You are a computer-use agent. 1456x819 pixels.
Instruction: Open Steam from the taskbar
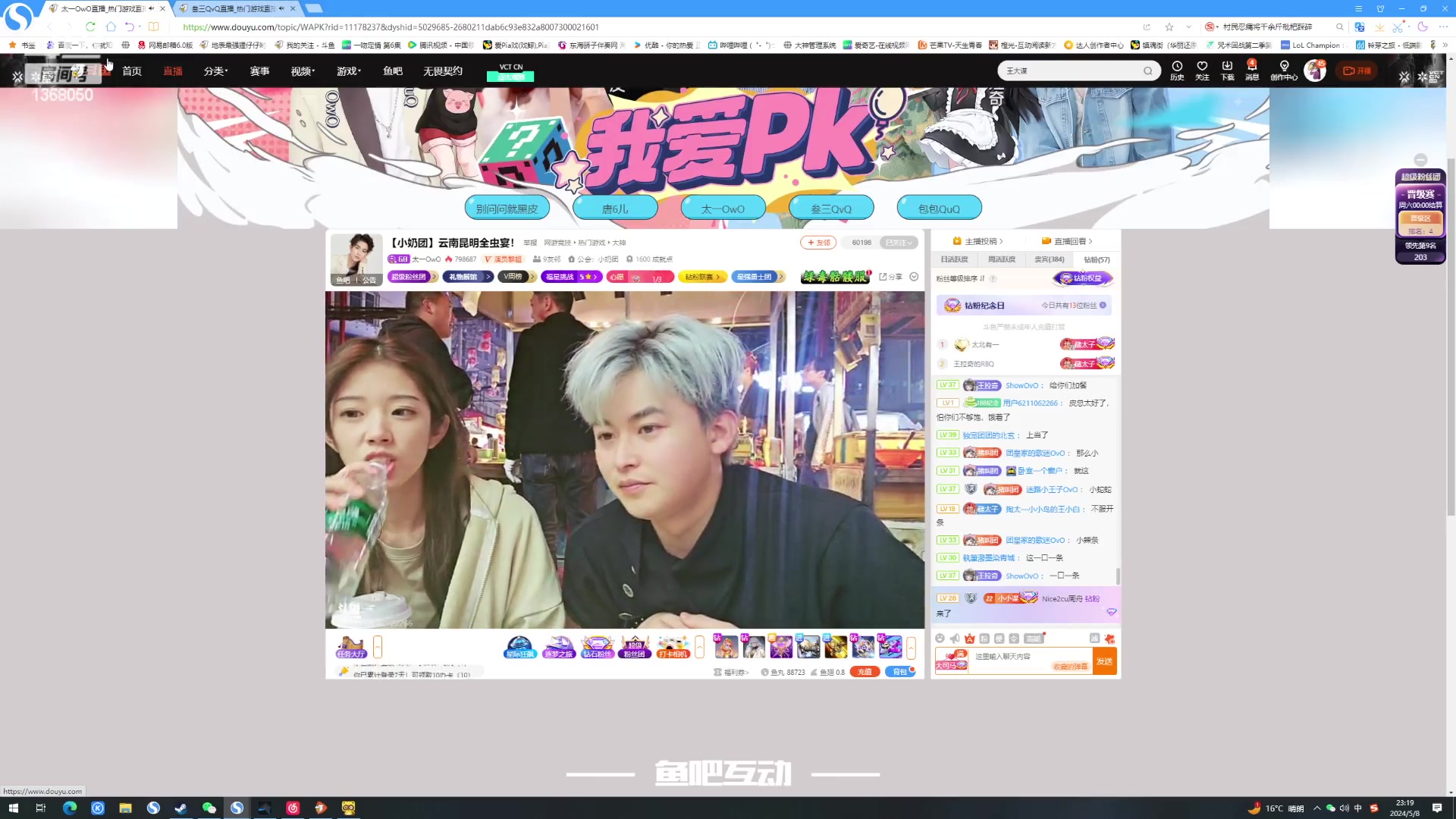181,808
